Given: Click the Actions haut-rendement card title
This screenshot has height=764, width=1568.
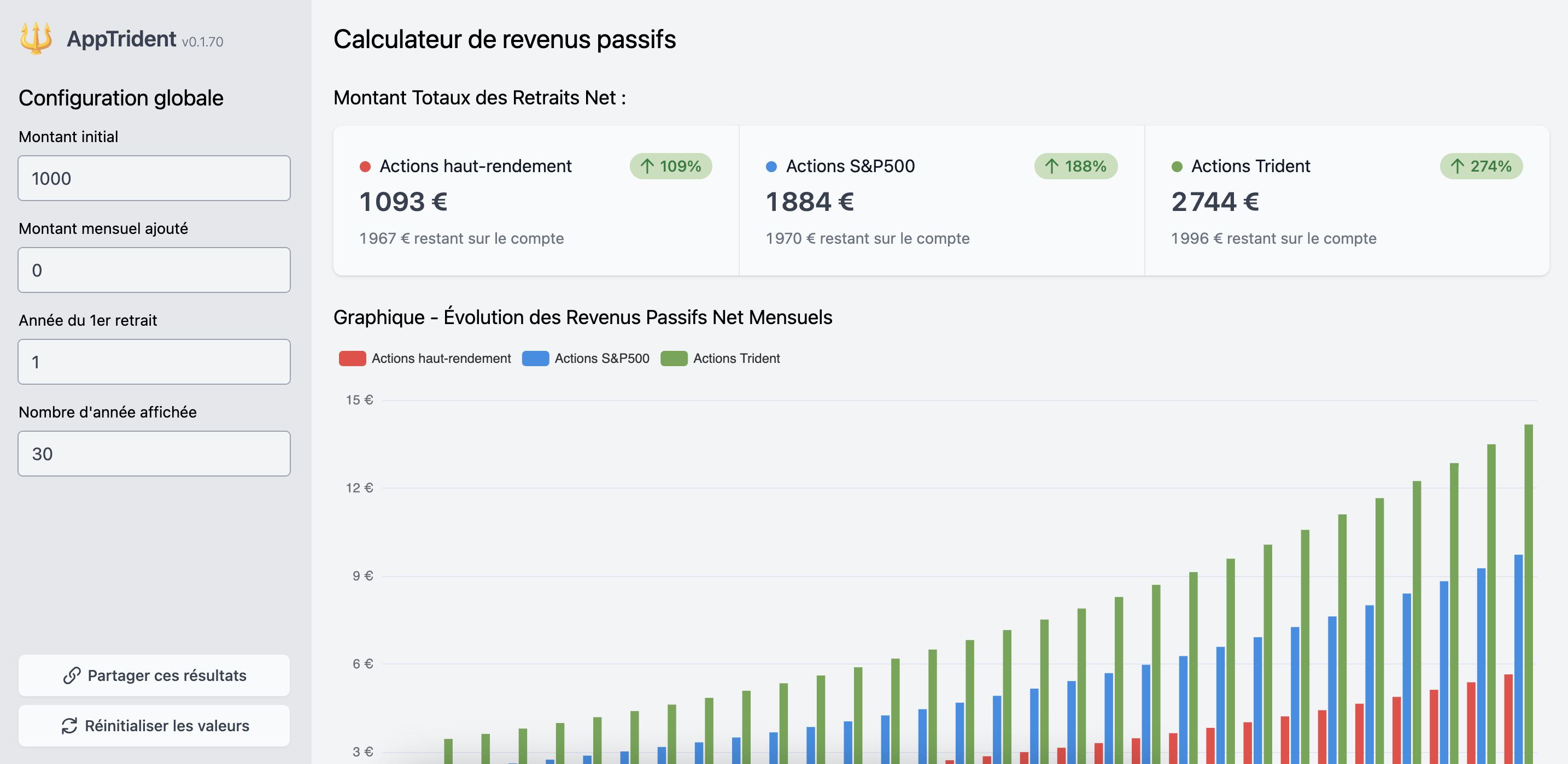Looking at the screenshot, I should (x=476, y=166).
